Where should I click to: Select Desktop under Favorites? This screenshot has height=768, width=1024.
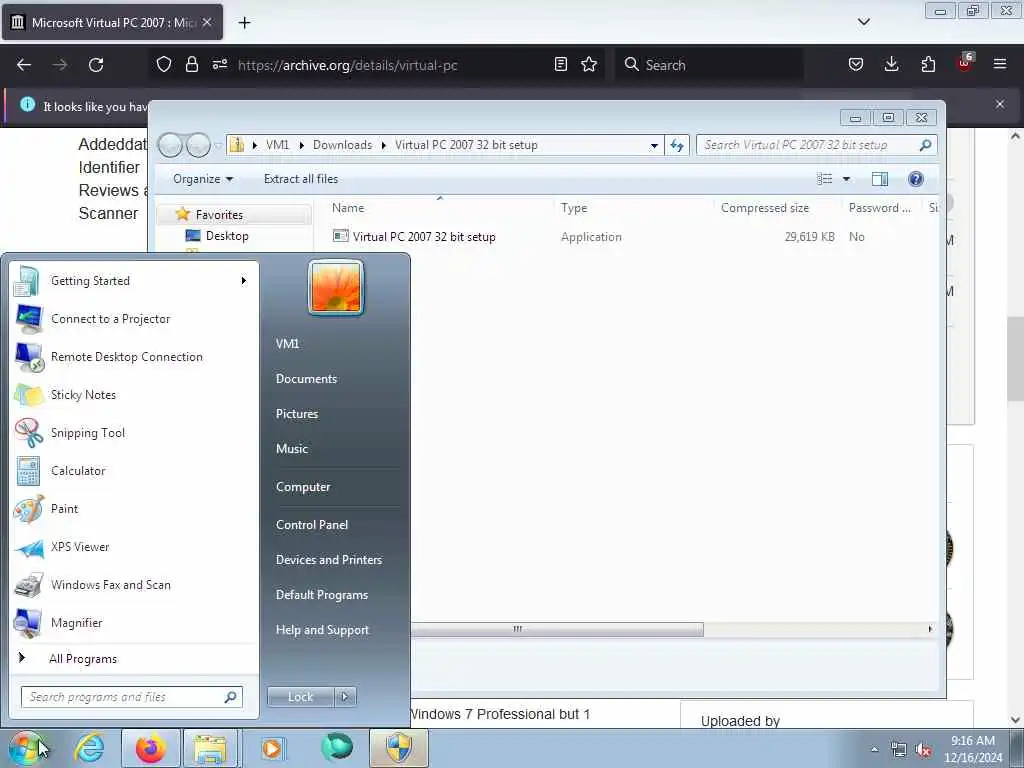[227, 236]
